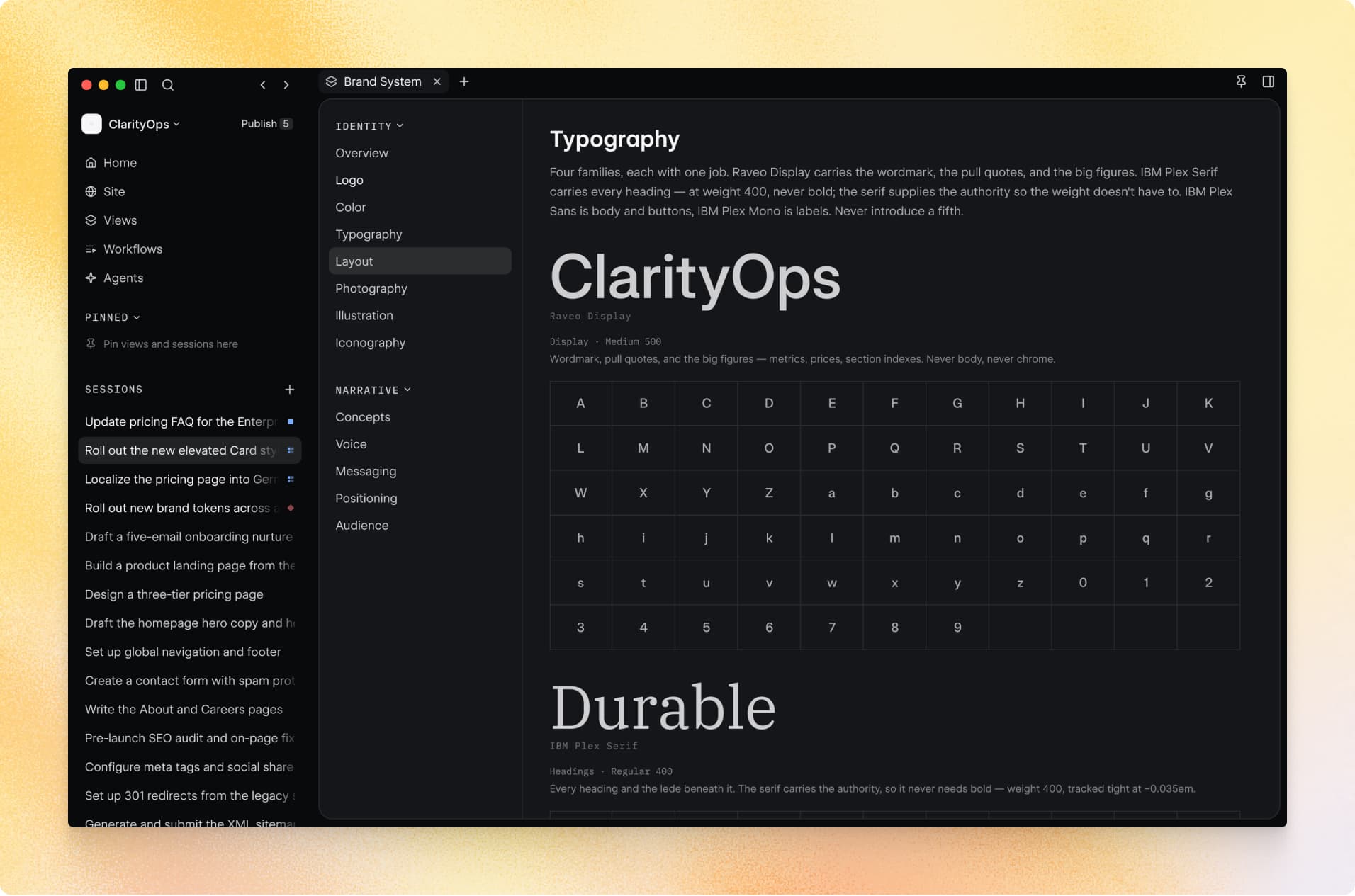Screen dimensions: 1355x896
Task: Open session 'Set up global navigation and footer'
Action: 190,652
